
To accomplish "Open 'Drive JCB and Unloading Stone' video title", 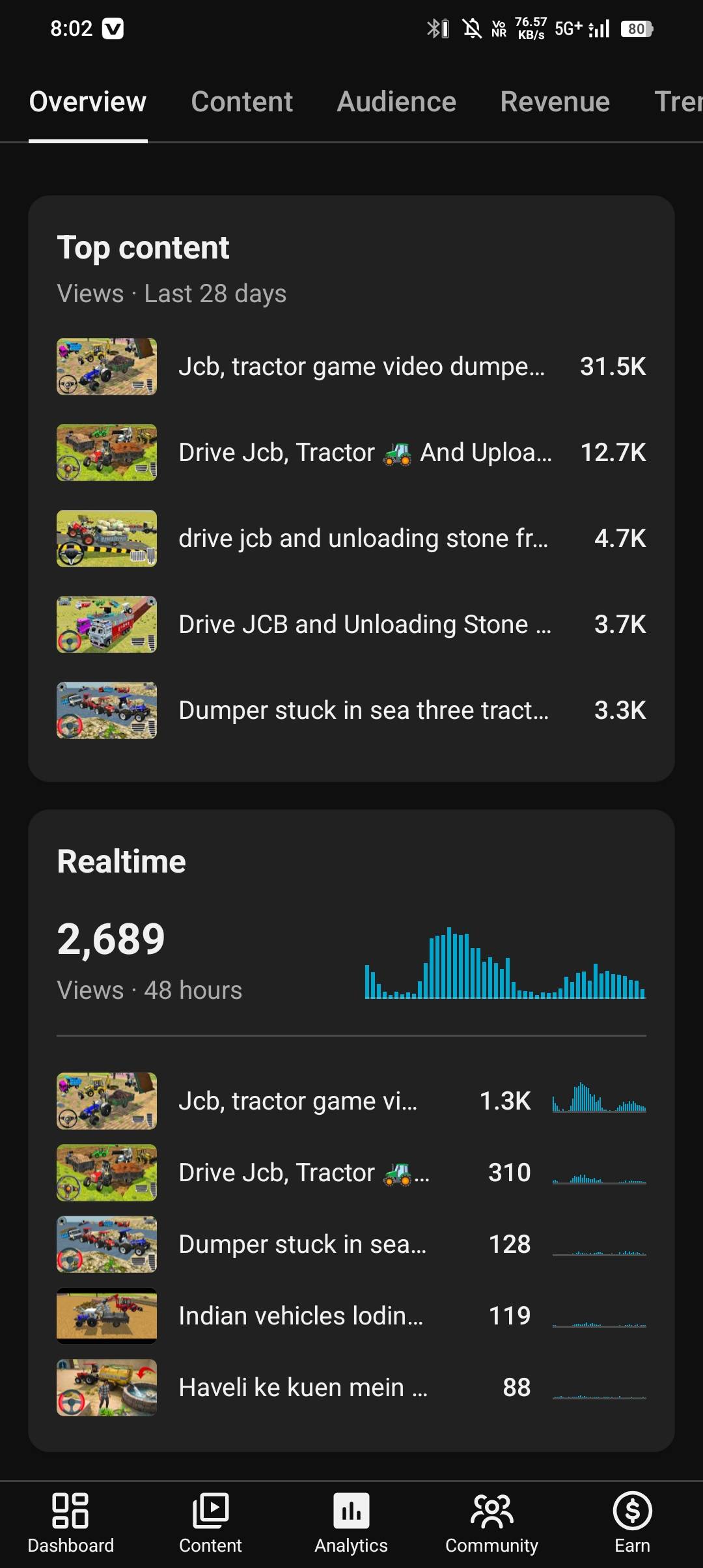I will point(365,624).
